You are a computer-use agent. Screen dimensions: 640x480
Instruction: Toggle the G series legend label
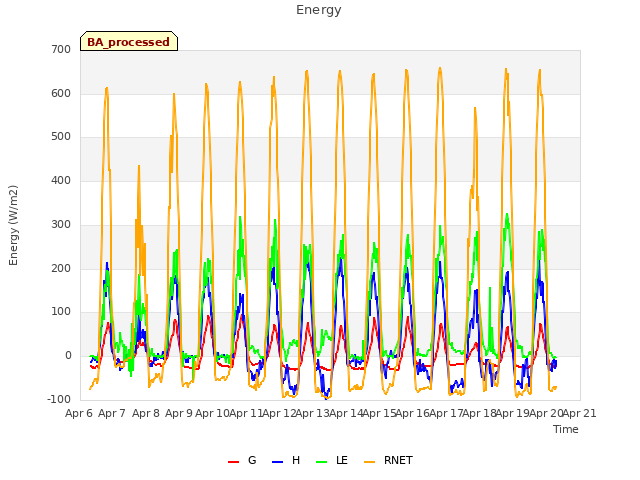(252, 460)
